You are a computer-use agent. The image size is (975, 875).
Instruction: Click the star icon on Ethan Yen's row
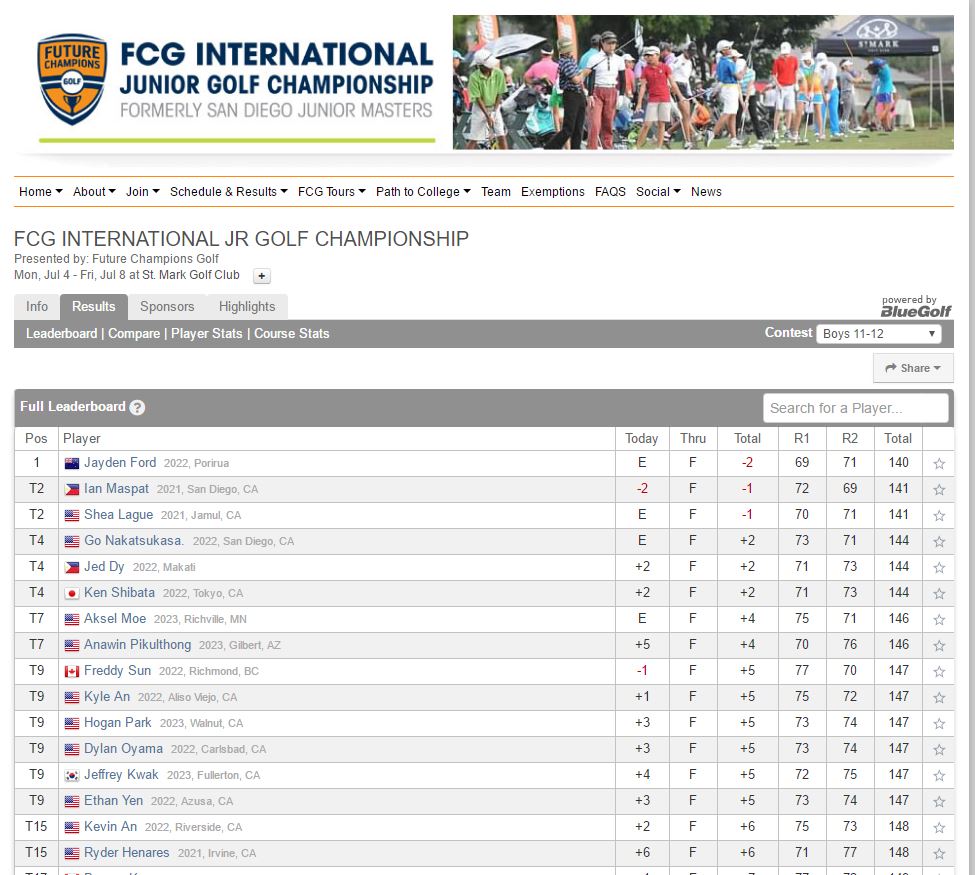(939, 802)
